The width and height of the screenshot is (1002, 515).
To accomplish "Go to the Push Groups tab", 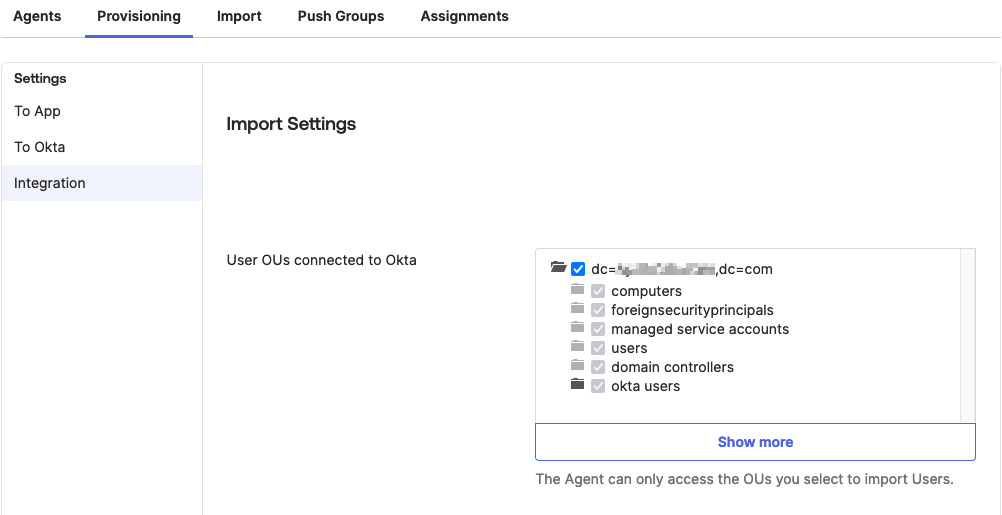I will [x=341, y=16].
